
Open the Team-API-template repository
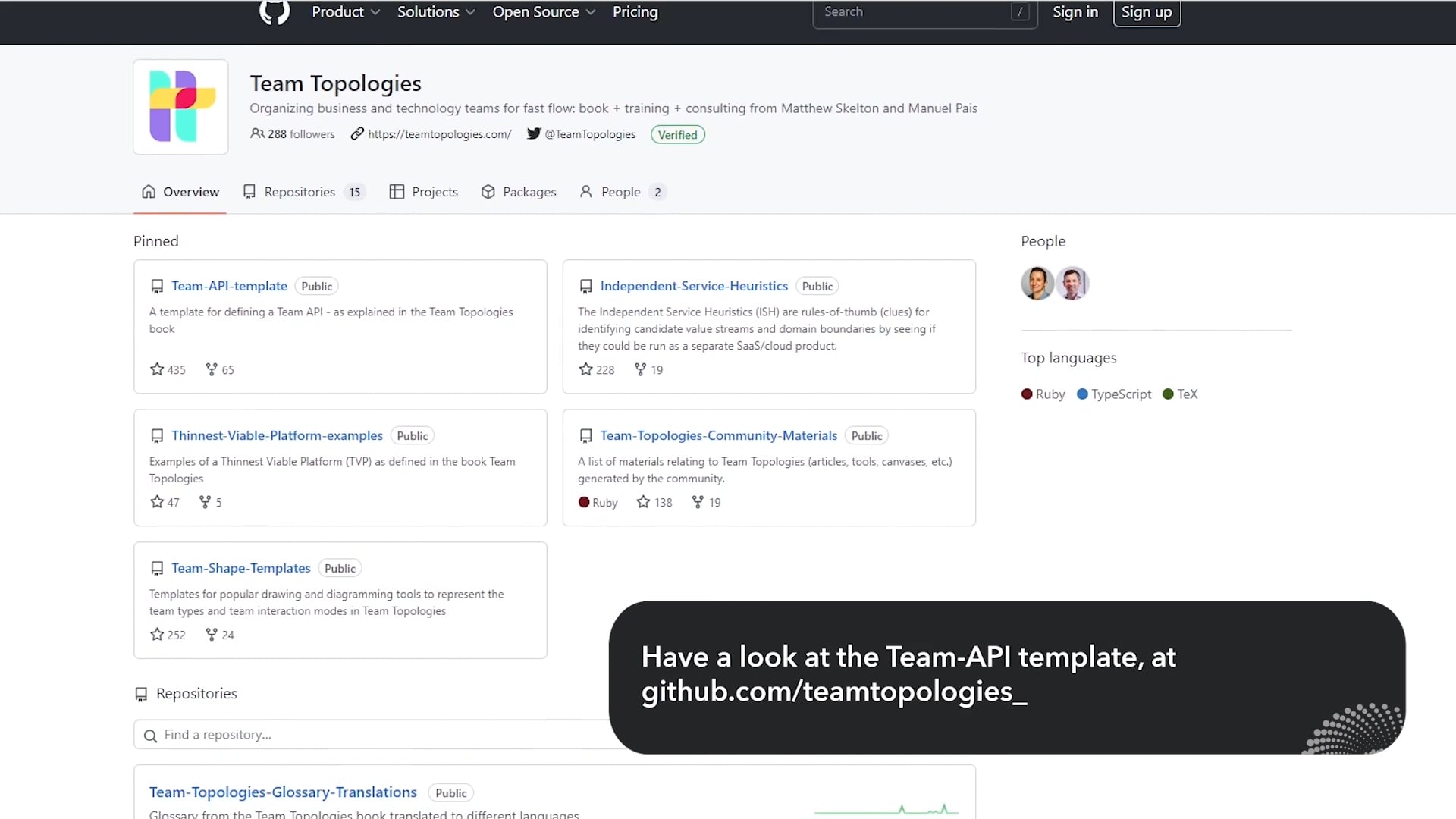click(x=229, y=286)
